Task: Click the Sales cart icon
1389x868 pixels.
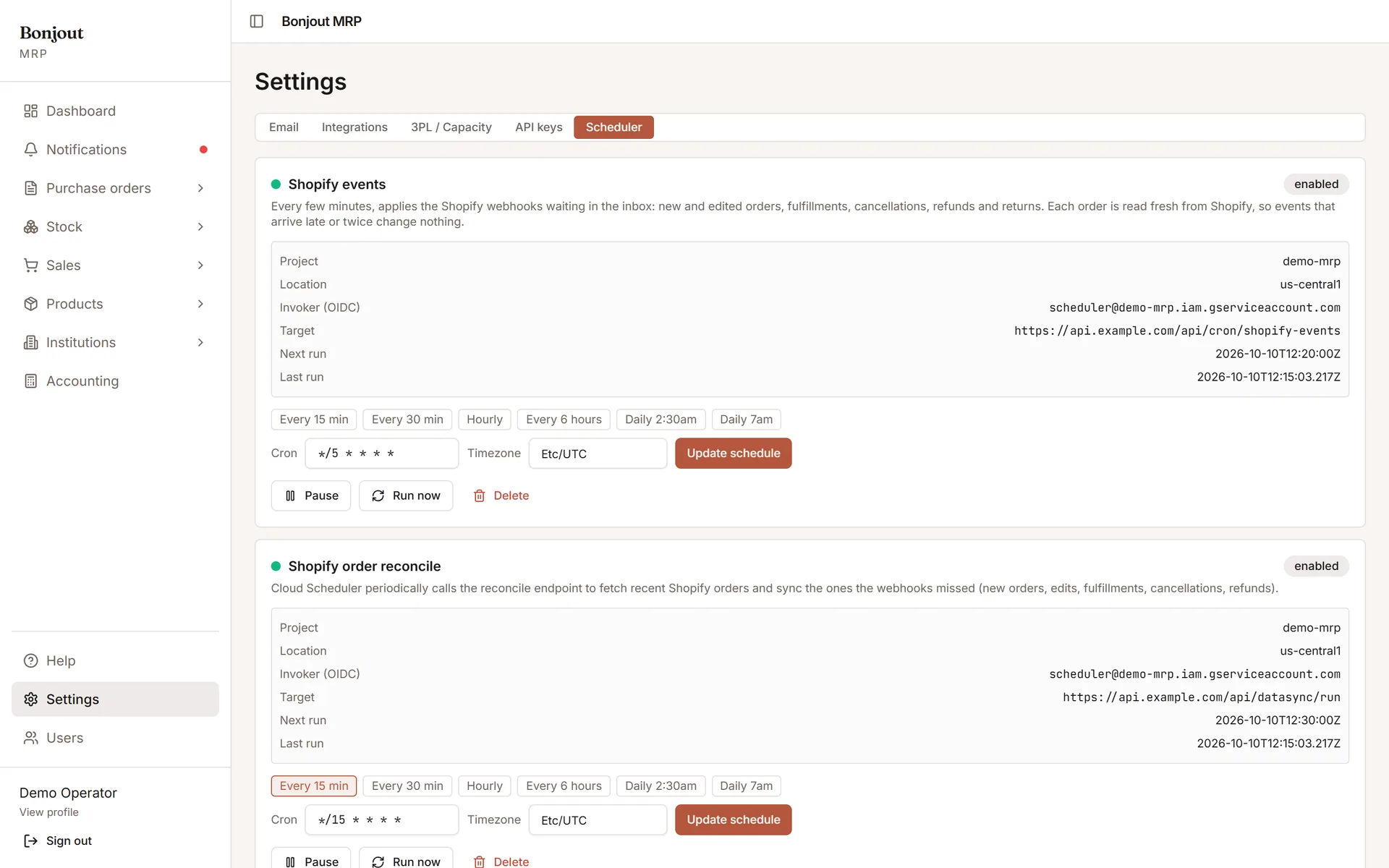Action: [x=30, y=265]
